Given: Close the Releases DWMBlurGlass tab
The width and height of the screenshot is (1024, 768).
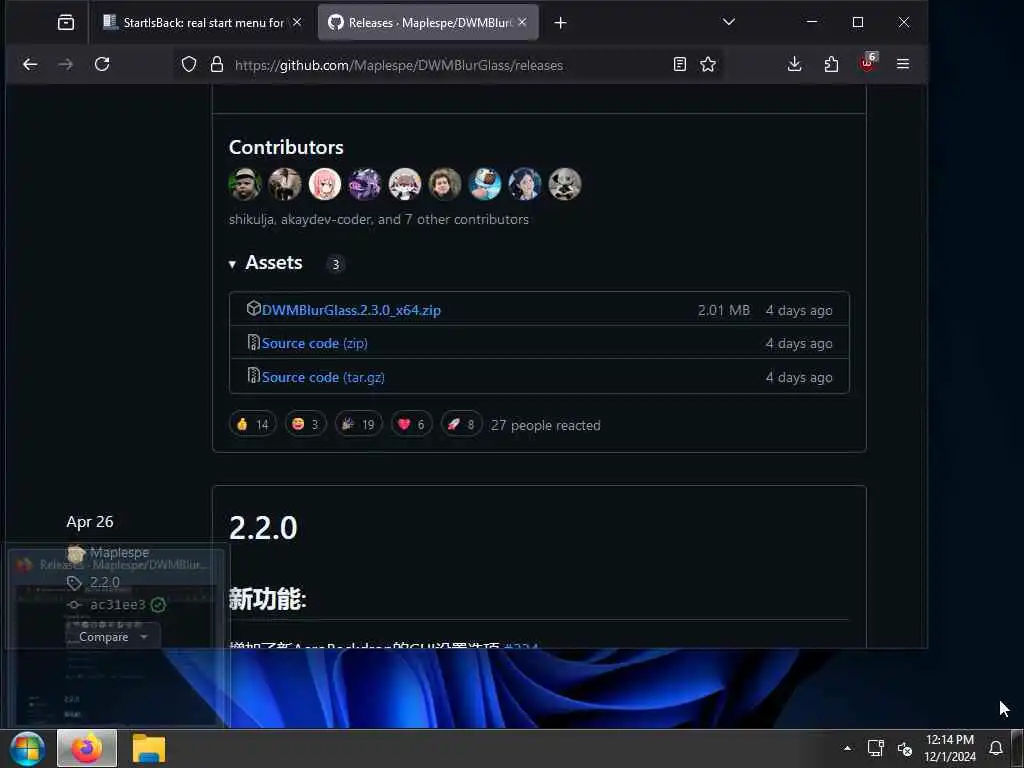Looking at the screenshot, I should click(522, 22).
